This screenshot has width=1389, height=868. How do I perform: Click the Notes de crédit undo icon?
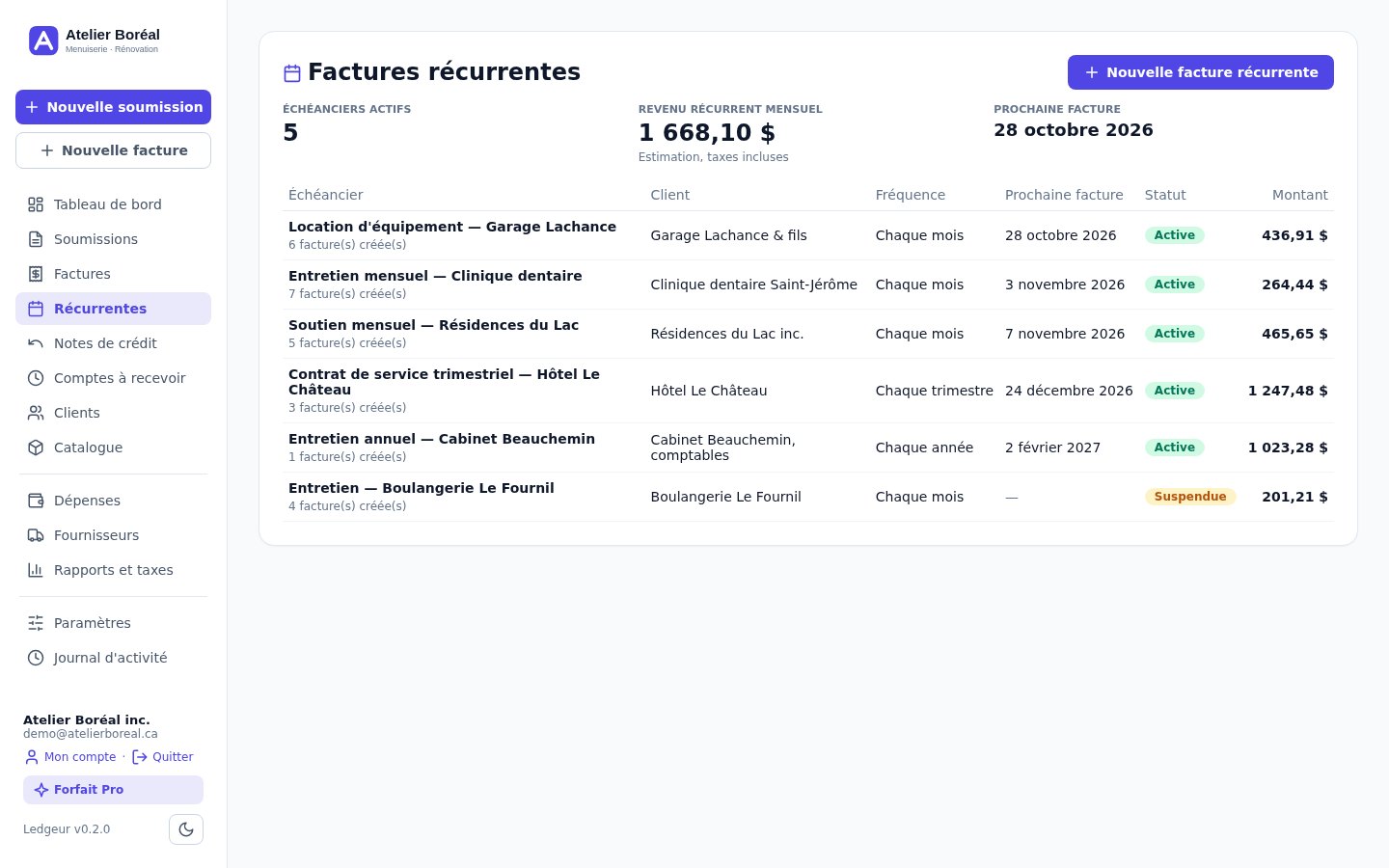click(36, 343)
